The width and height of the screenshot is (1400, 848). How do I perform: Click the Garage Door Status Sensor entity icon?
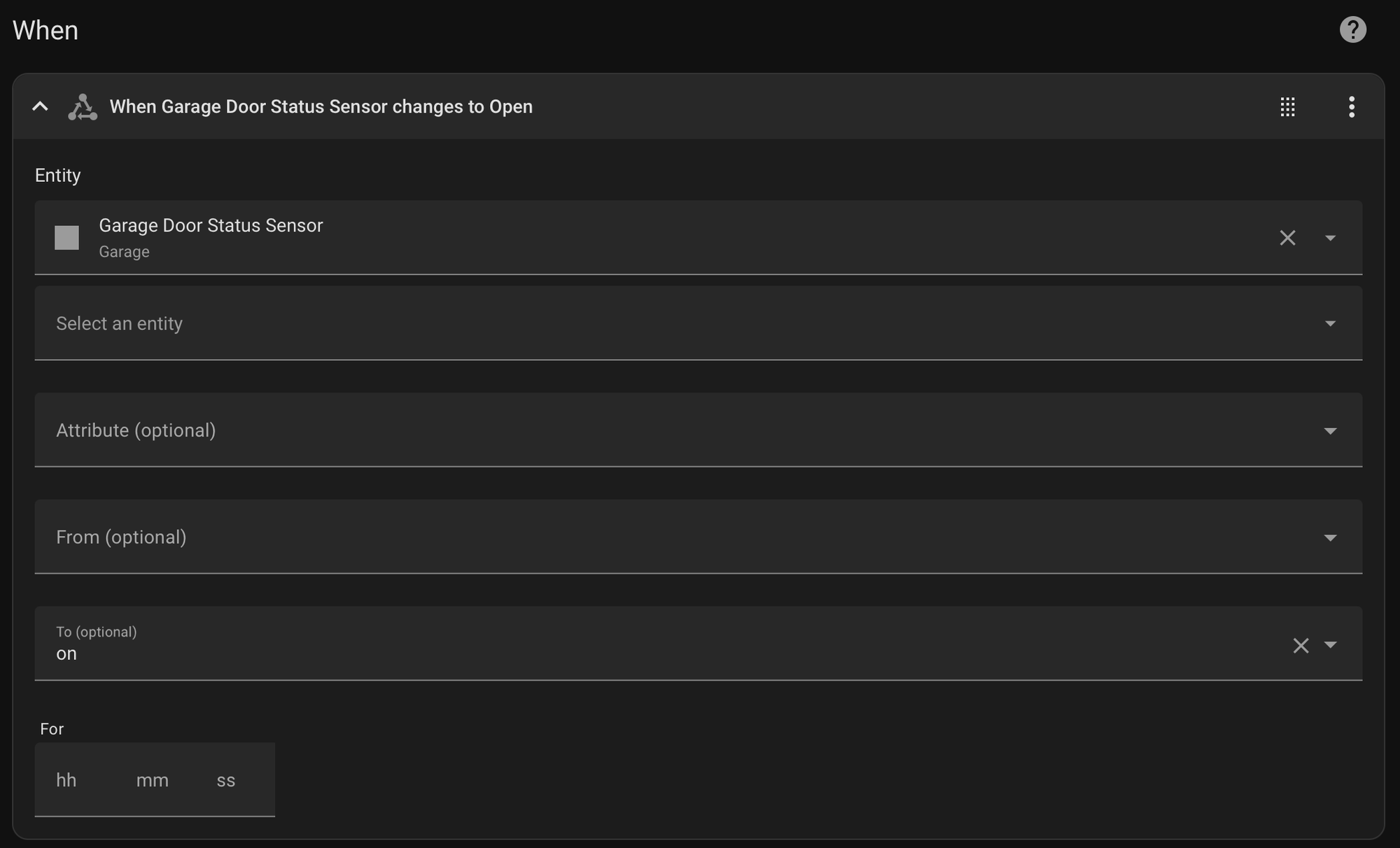click(x=67, y=238)
